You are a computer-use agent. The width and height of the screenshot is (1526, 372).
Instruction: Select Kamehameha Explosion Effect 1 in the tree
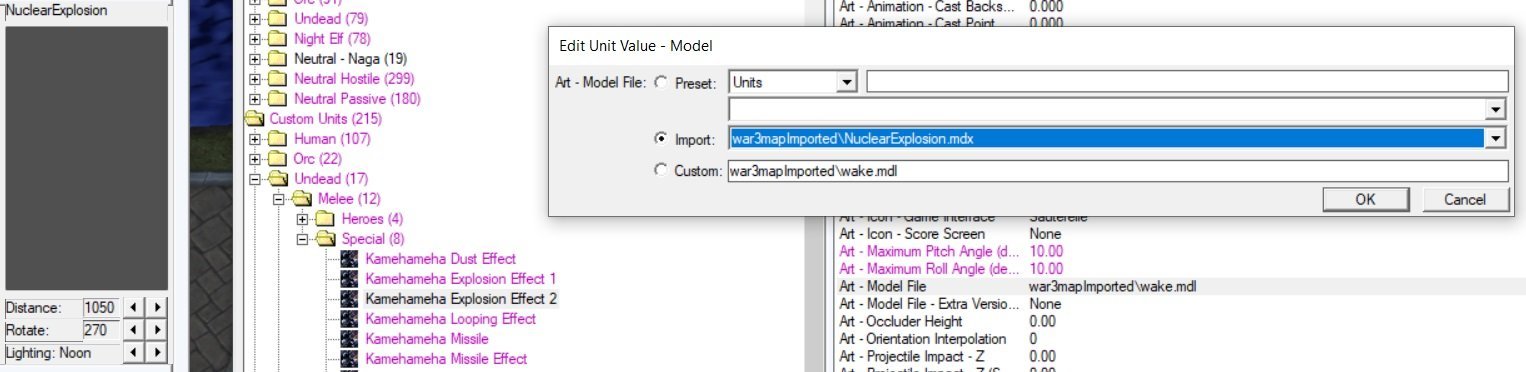[x=461, y=279]
